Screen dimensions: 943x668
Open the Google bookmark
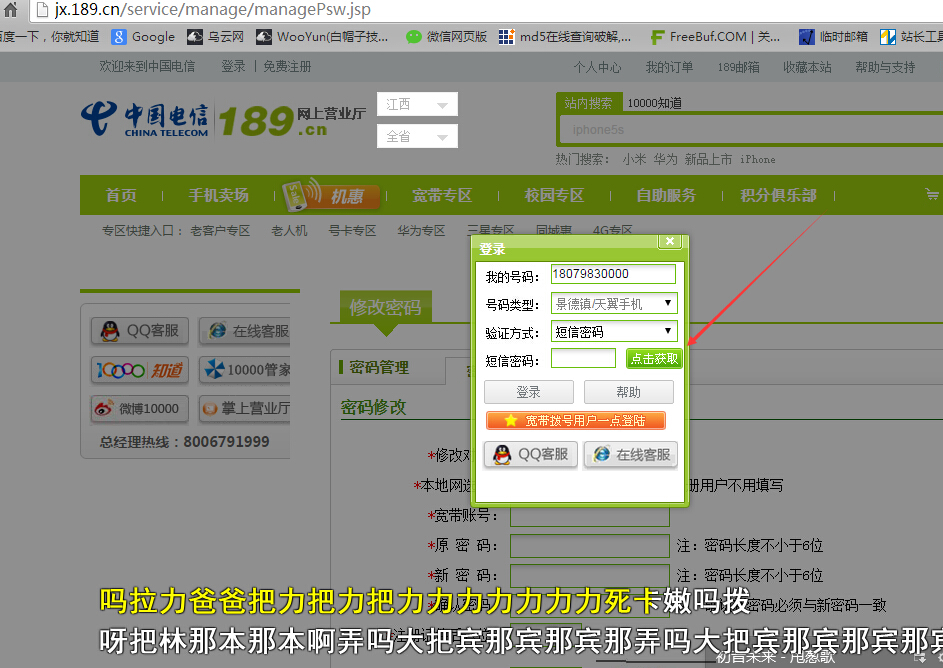point(143,37)
